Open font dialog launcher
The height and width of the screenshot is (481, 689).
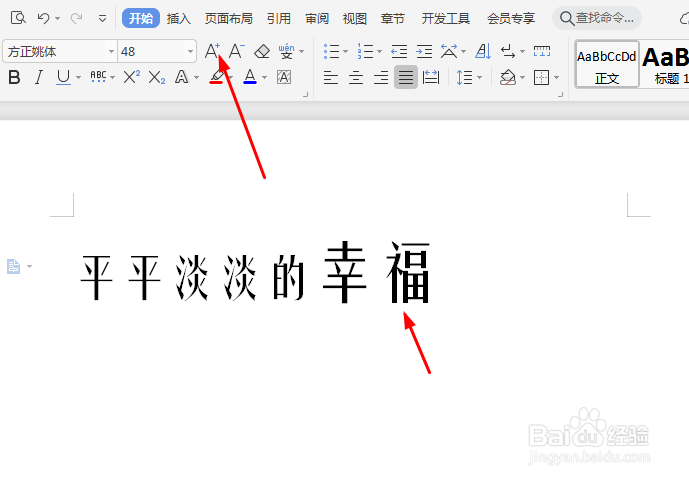pos(305,94)
